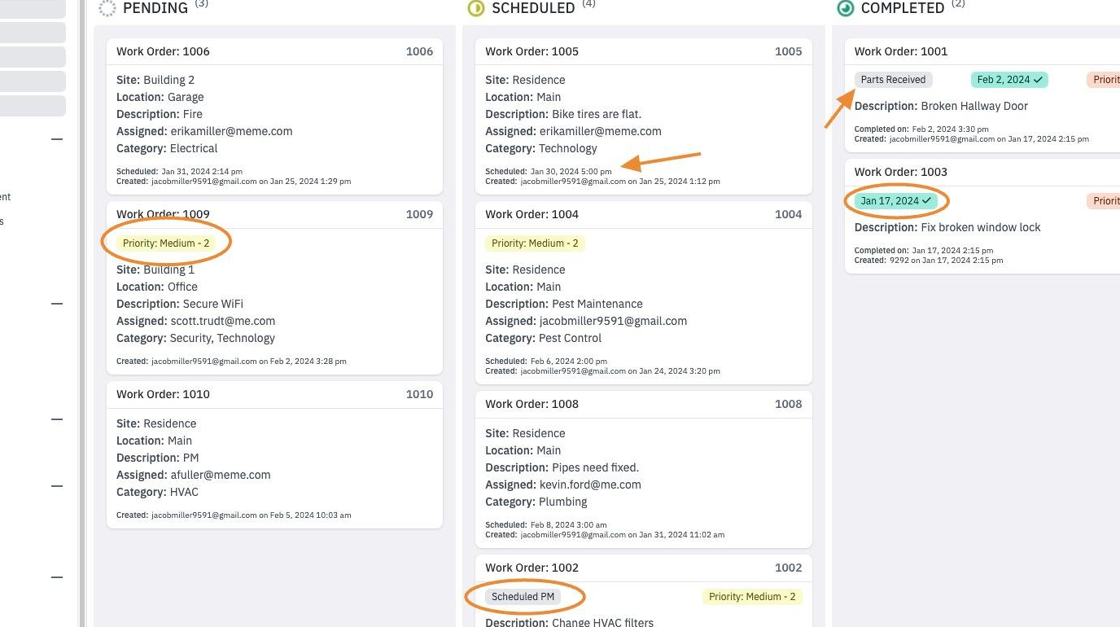Open Work Order: 1002 card title
1120x627 pixels.
click(531, 568)
